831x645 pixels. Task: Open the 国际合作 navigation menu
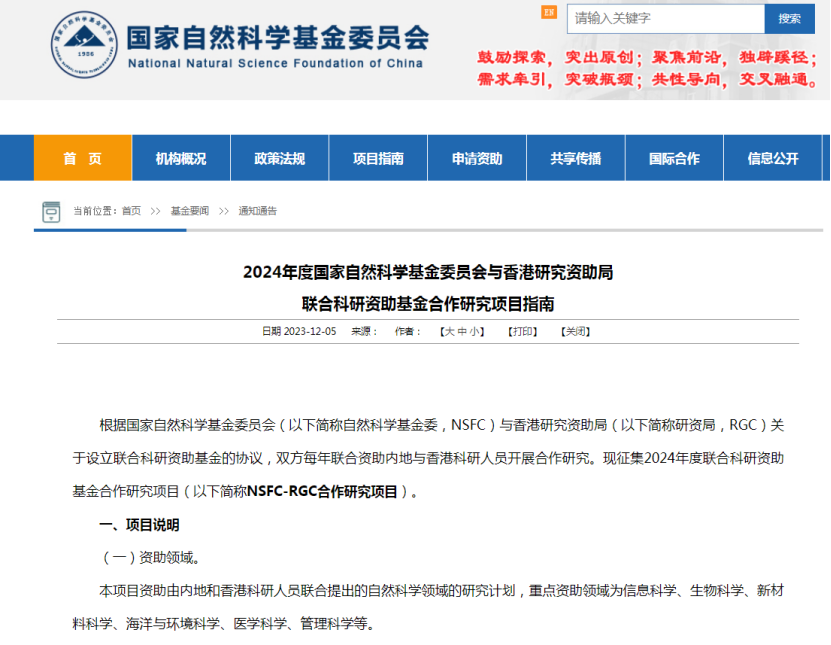click(x=674, y=158)
